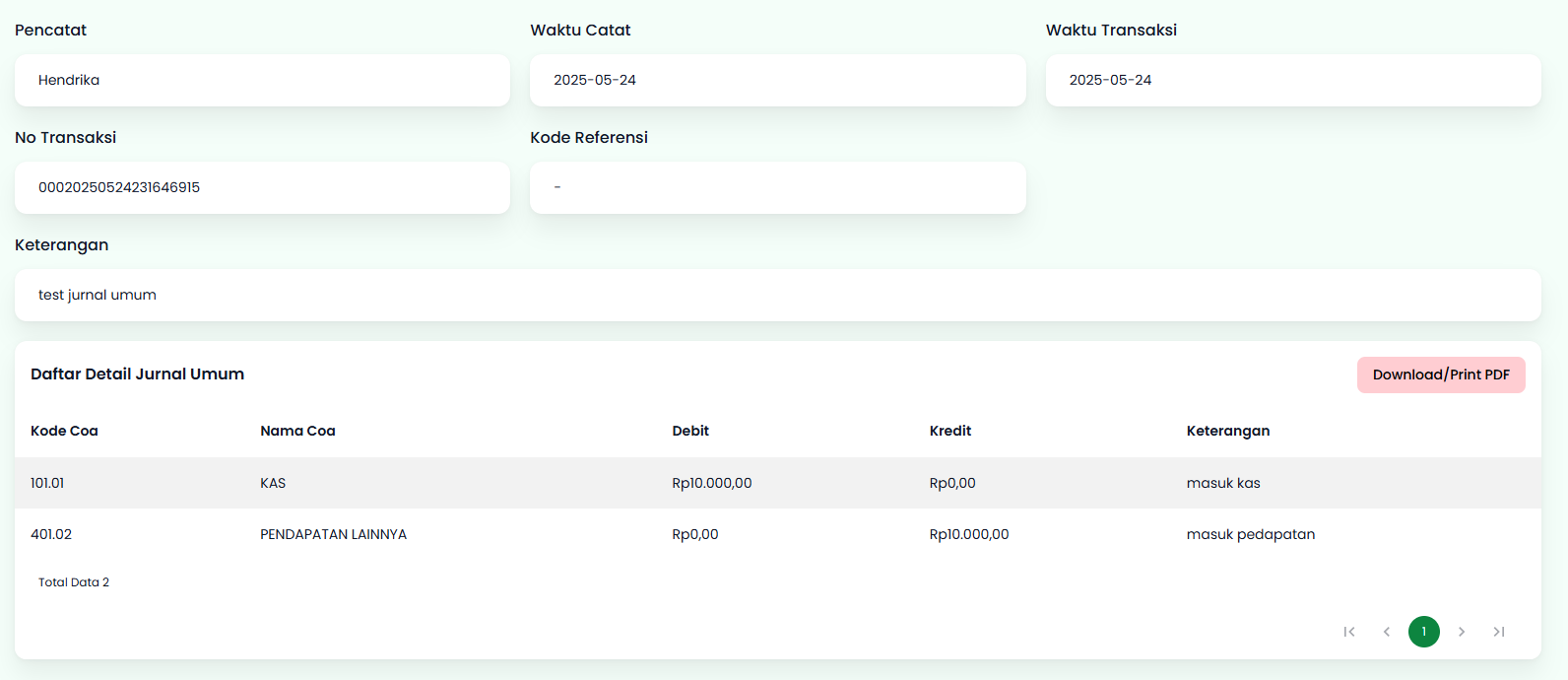
Task: Click the Rp10.000,00 debit value for KAS
Action: pos(712,483)
